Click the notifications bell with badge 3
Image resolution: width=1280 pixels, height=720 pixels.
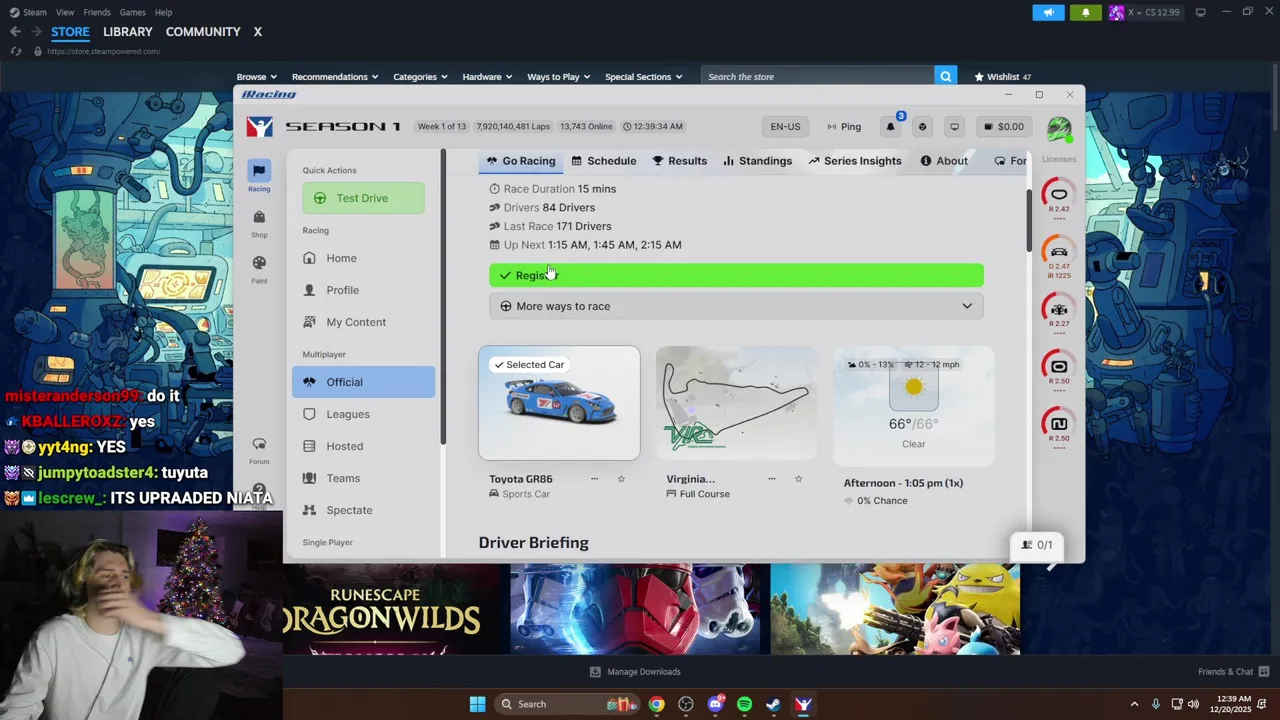point(890,127)
